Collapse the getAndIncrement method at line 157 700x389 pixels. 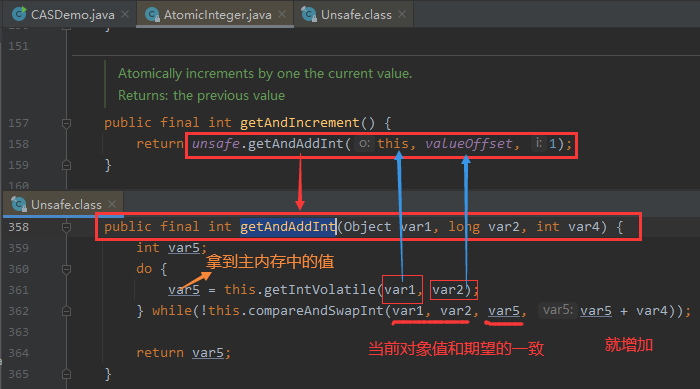(x=67, y=123)
